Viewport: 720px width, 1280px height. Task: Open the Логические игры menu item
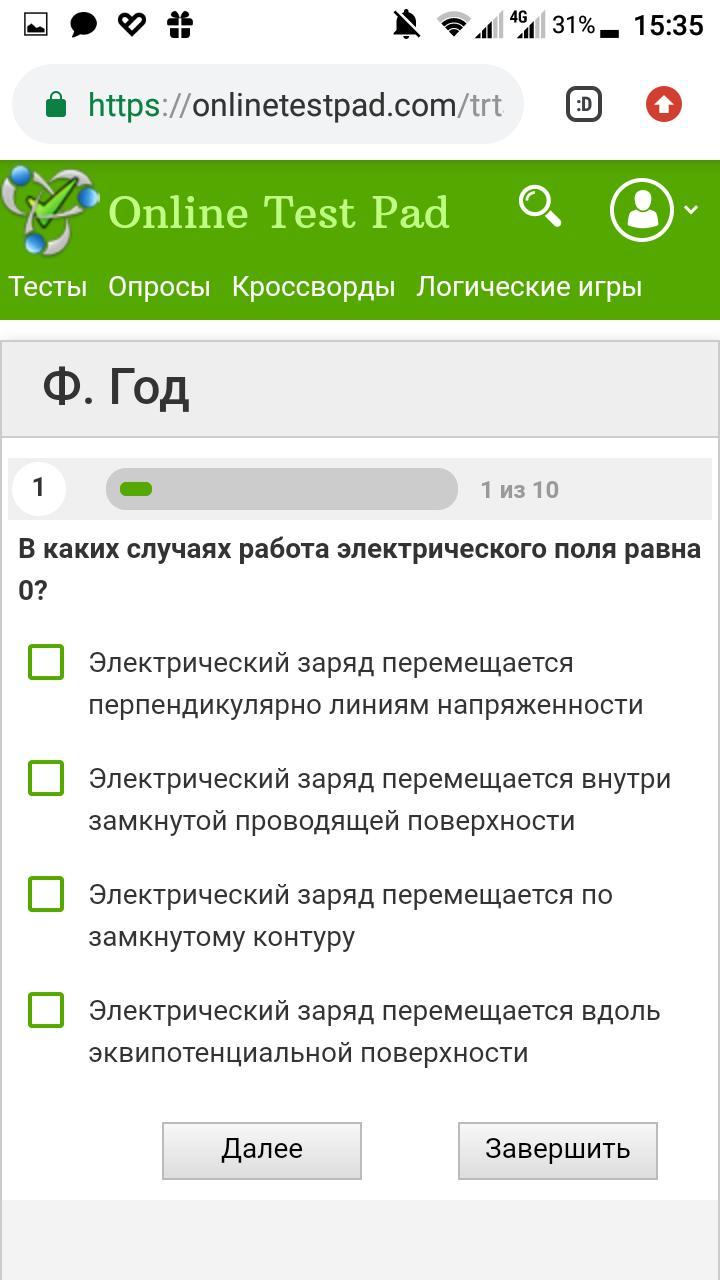pos(529,287)
